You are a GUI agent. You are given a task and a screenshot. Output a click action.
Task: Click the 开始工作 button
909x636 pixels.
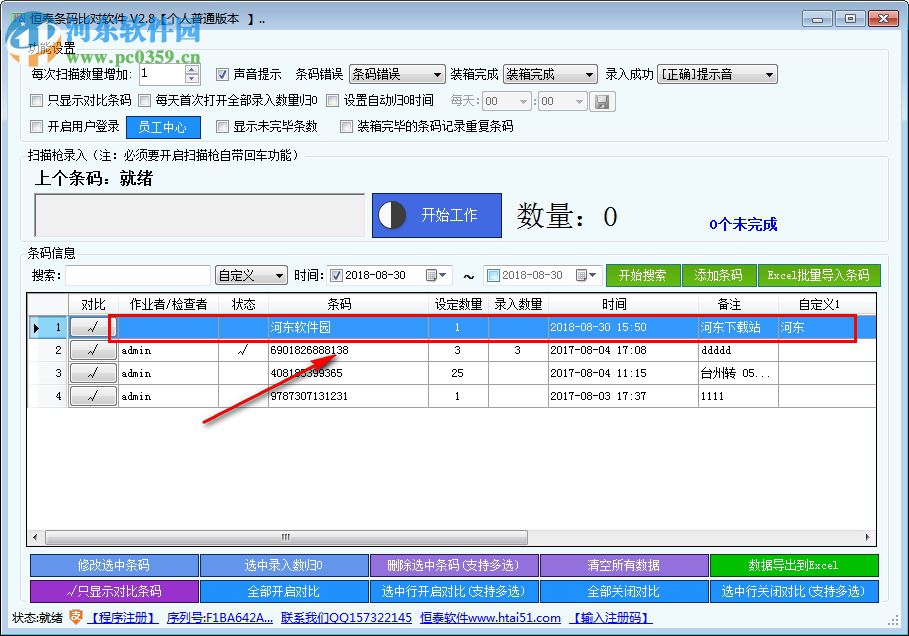pyautogui.click(x=437, y=216)
